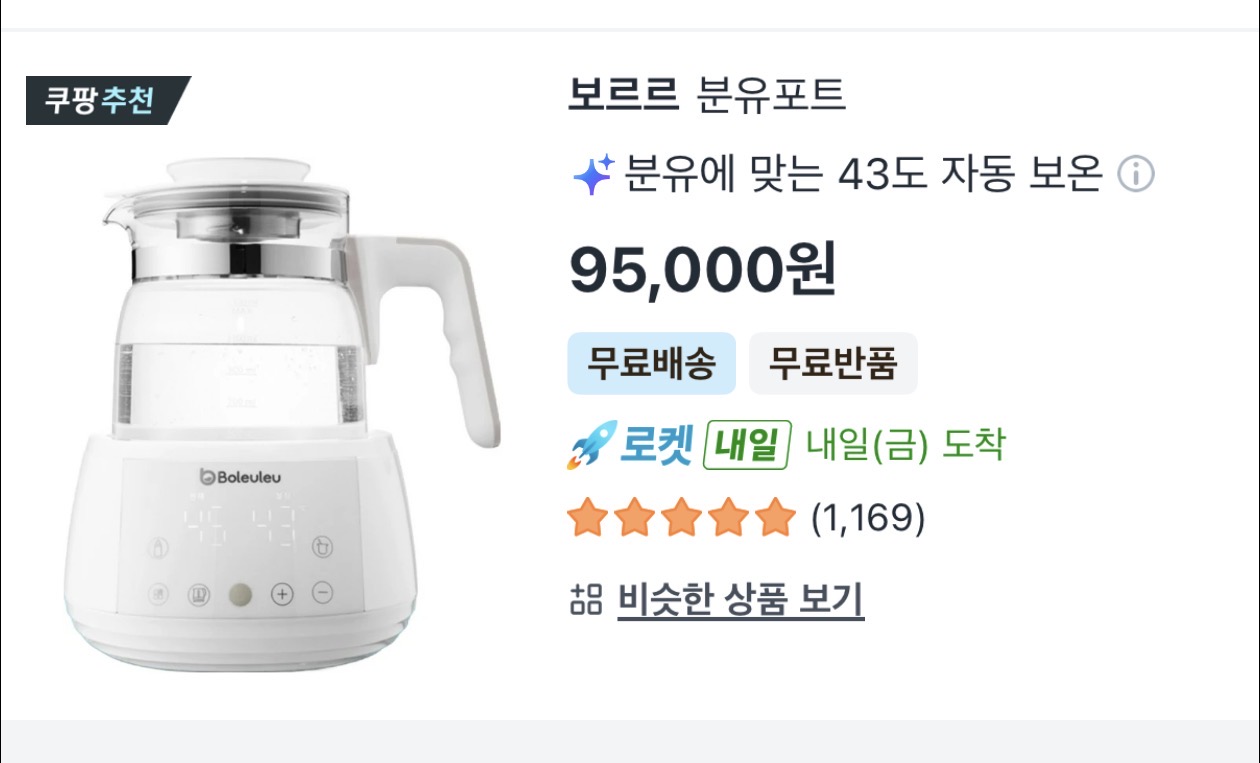Click the minus button on the kettle base
This screenshot has height=763, width=1260.
coord(322,594)
